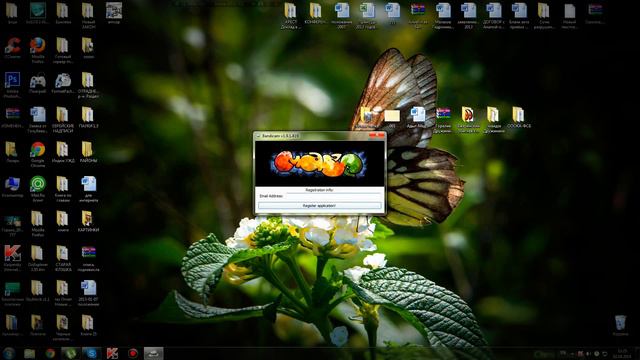640x360 pixels.
Task: Select the КОНФЕРЕН... folder in the top row
Action: point(315,13)
